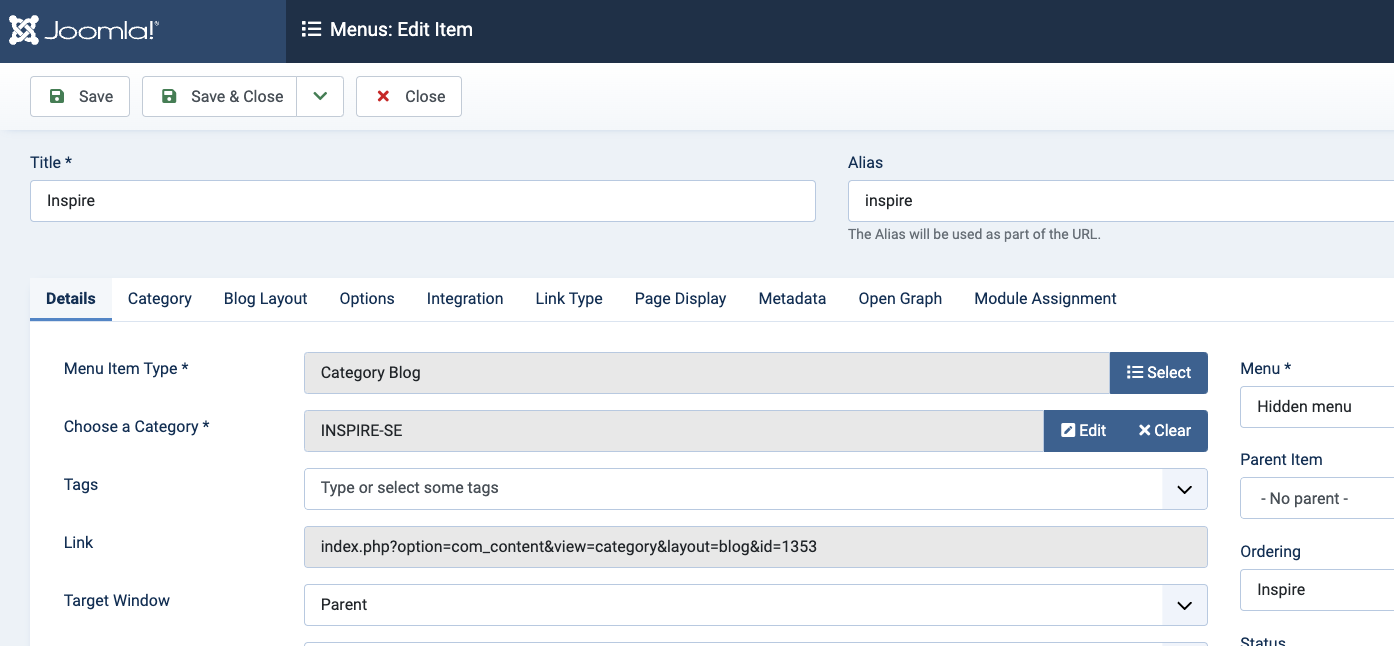Open the Parent Item dropdown

click(1316, 499)
